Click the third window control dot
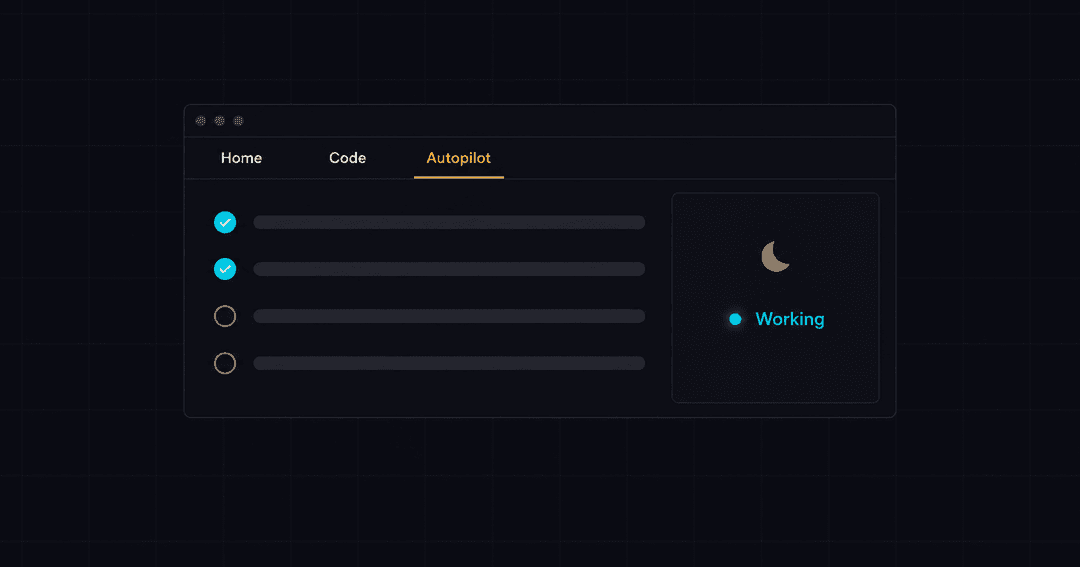1080x567 pixels. coord(238,121)
